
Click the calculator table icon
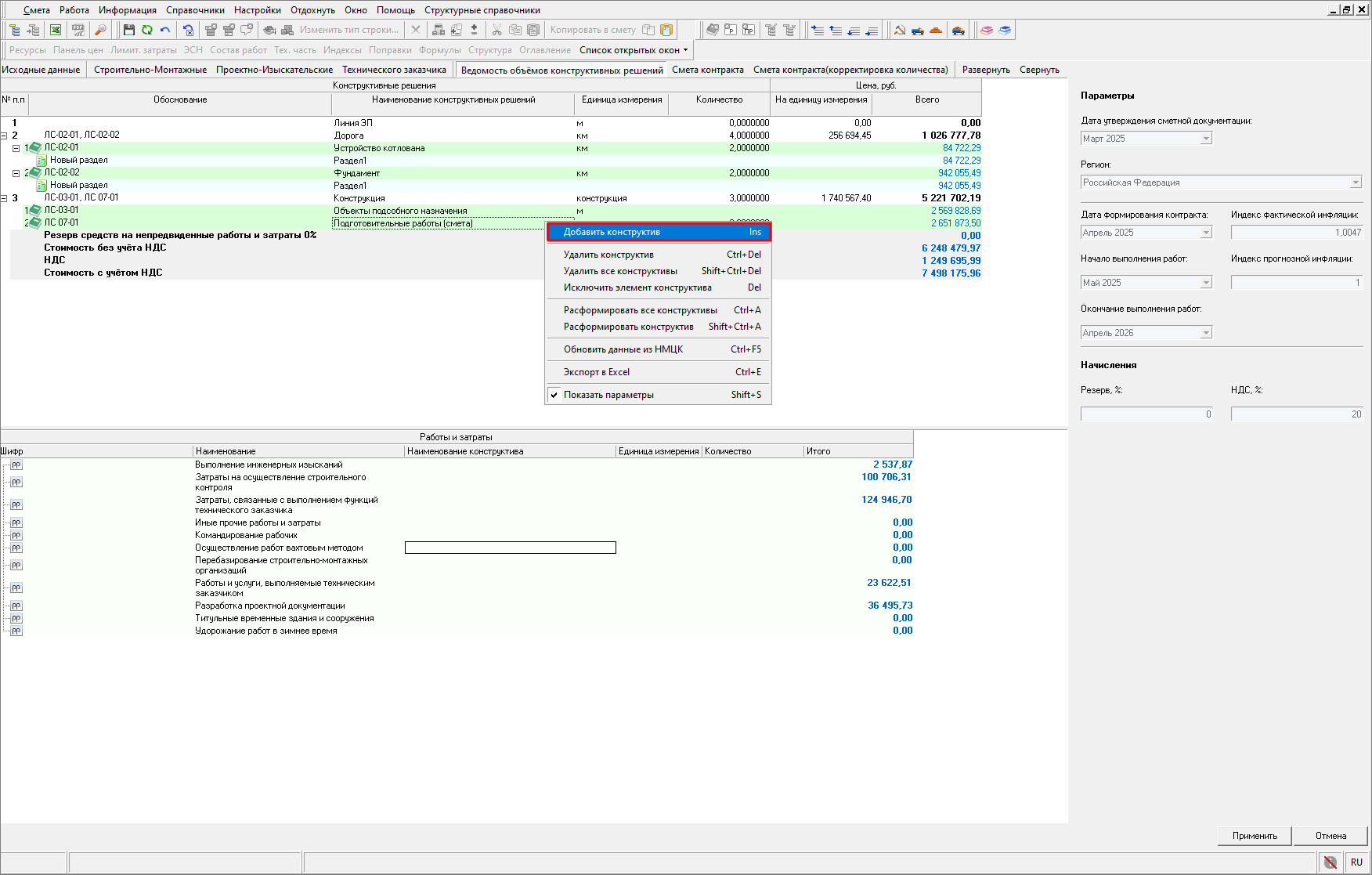click(439, 30)
